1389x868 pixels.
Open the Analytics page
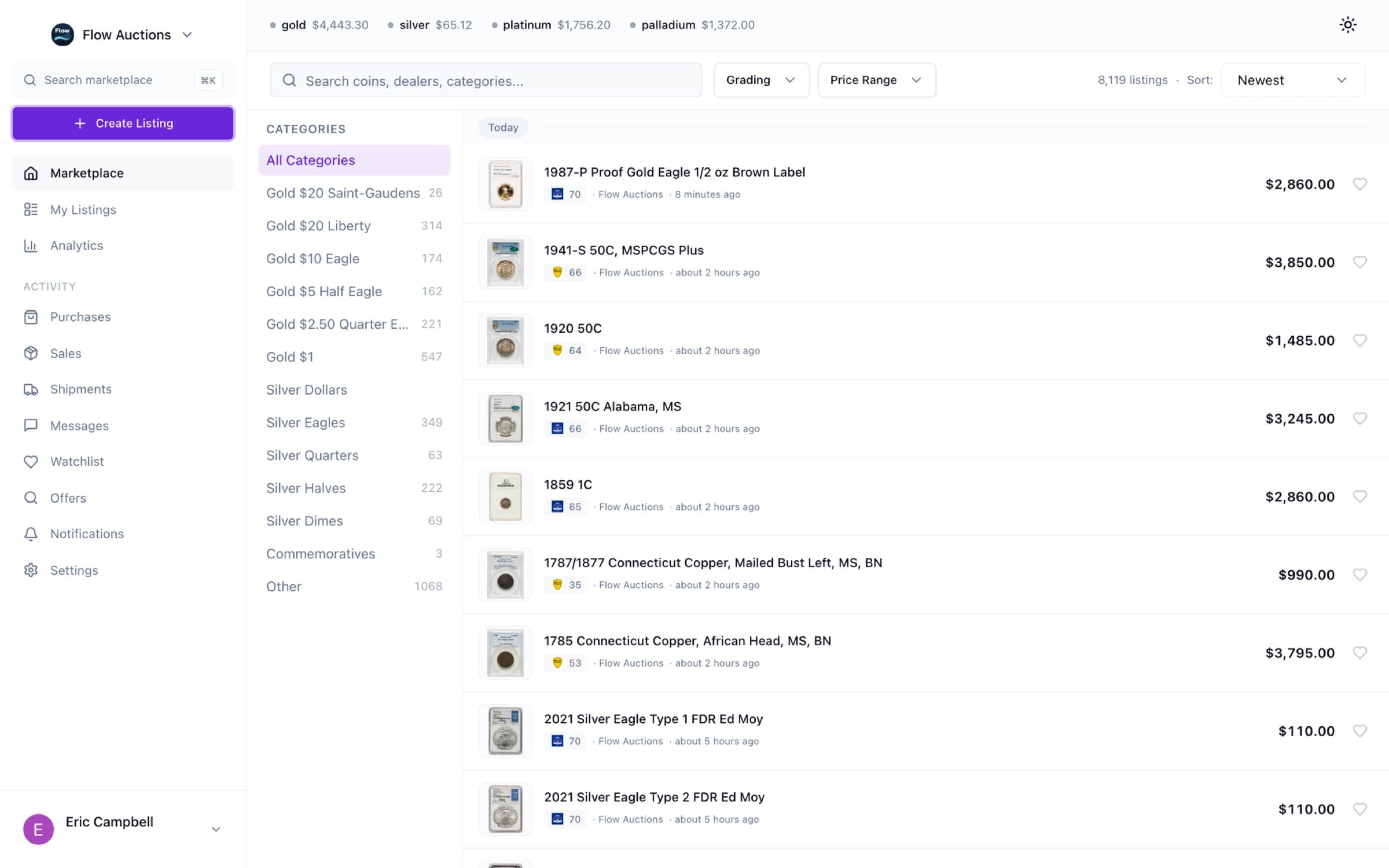(x=123, y=245)
